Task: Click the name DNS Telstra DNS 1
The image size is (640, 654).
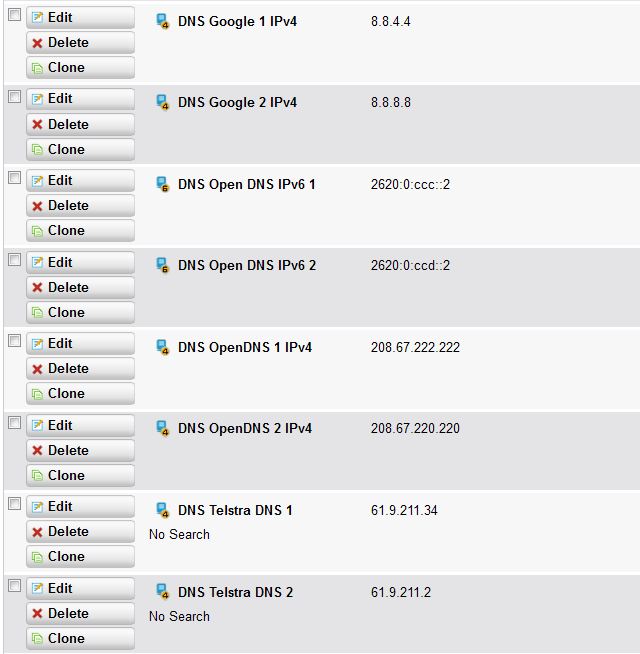Action: point(235,510)
